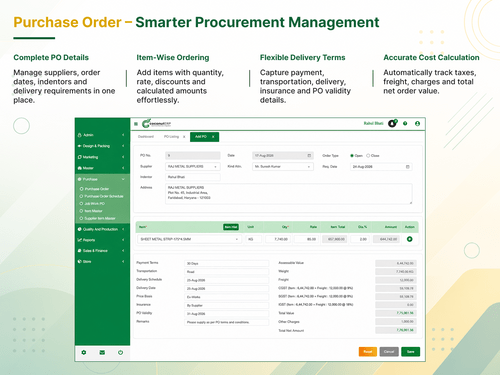
Task: Expand the Sales & Finance chevron
Action: click(123, 251)
